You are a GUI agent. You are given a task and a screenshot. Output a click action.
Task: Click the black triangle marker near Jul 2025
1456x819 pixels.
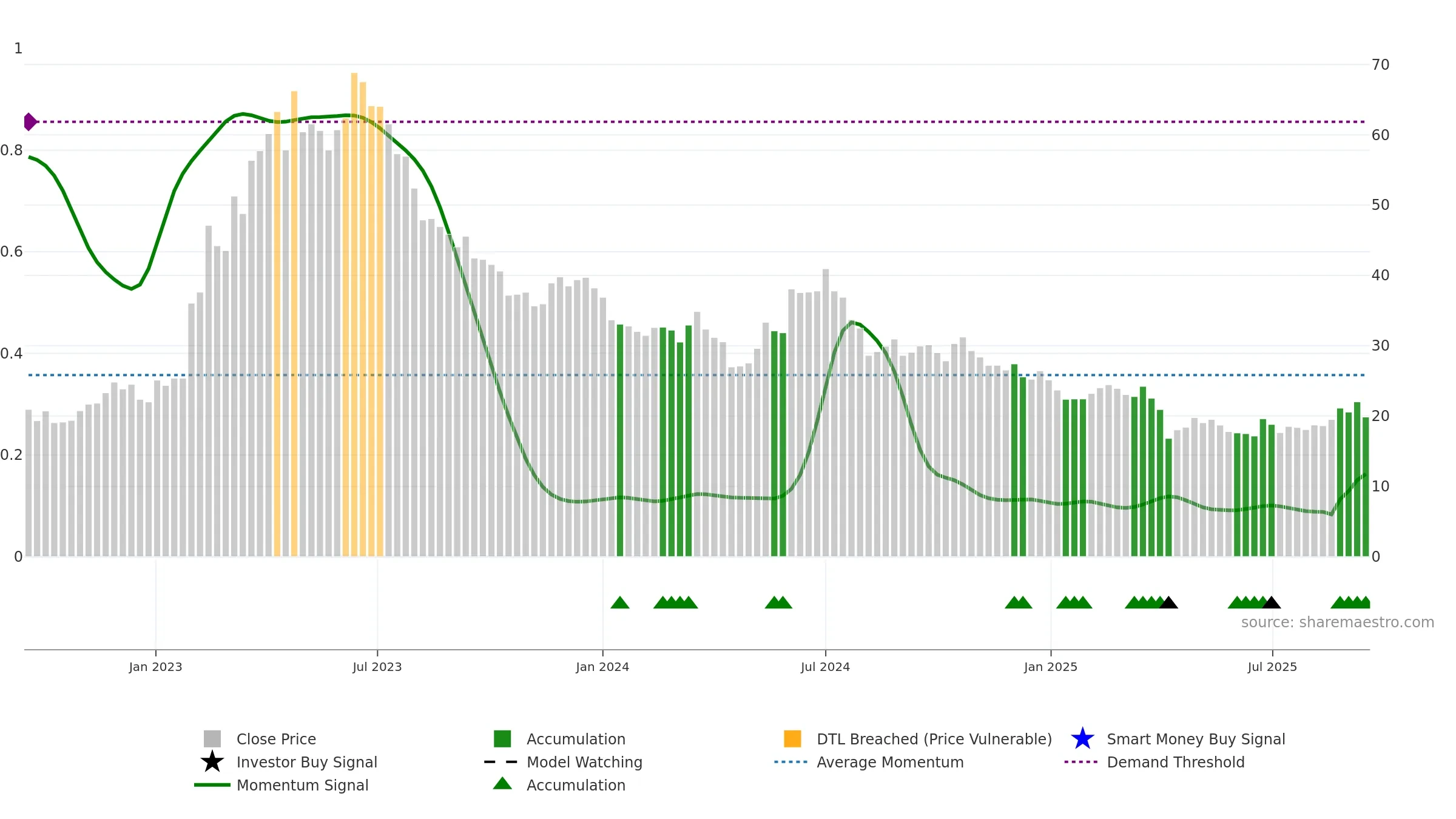click(x=1272, y=602)
